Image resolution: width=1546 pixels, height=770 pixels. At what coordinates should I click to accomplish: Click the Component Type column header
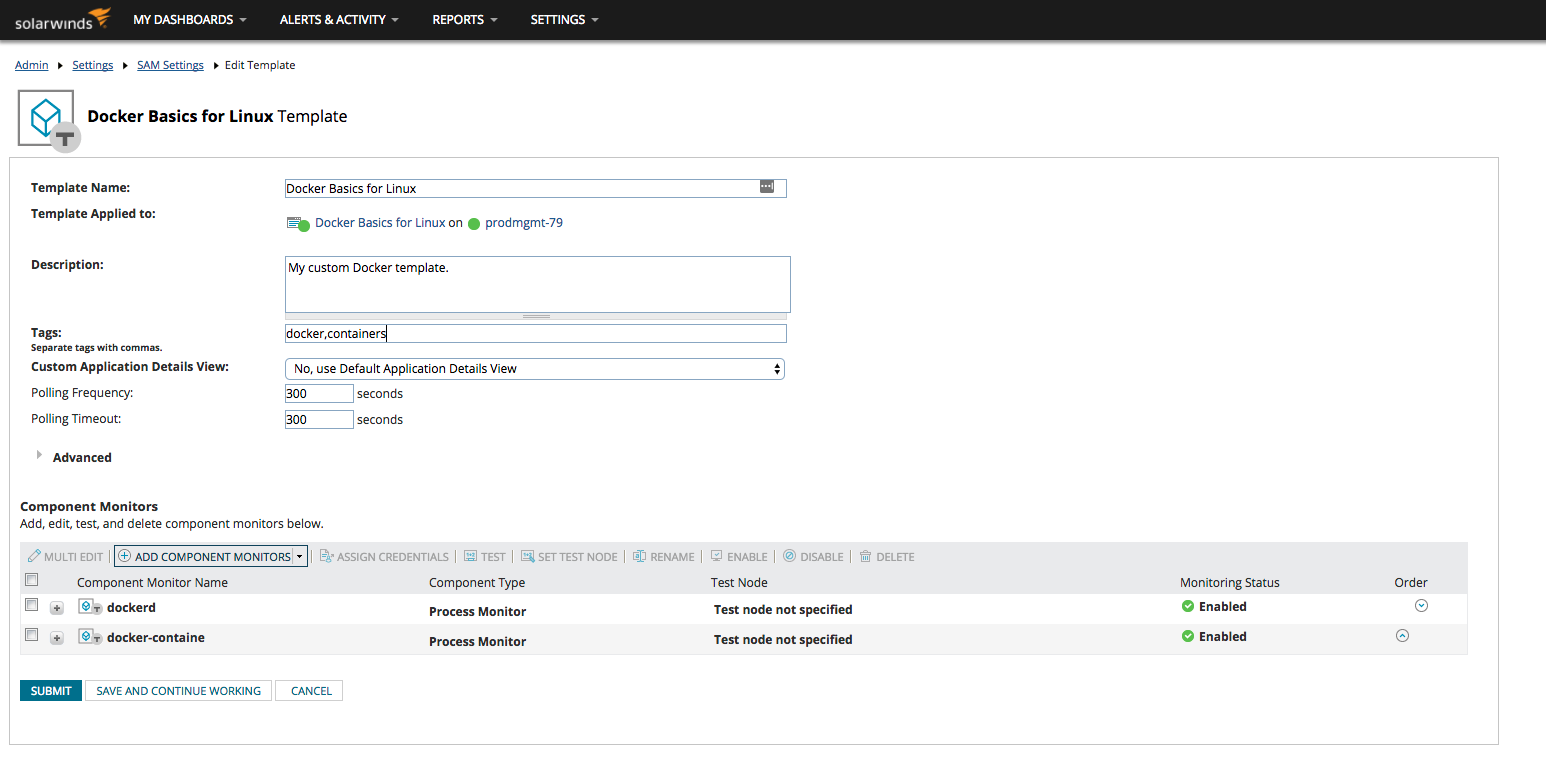477,582
